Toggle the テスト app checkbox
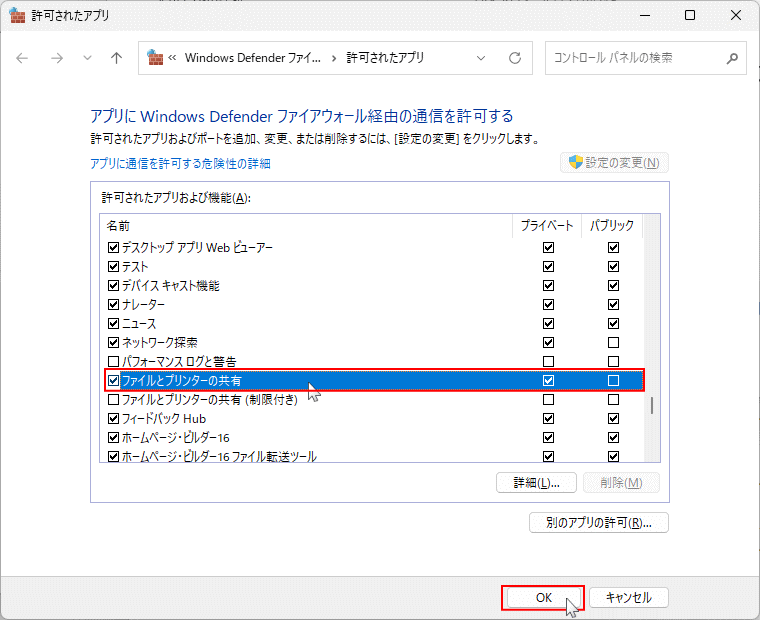The width and height of the screenshot is (760, 620). [x=113, y=267]
